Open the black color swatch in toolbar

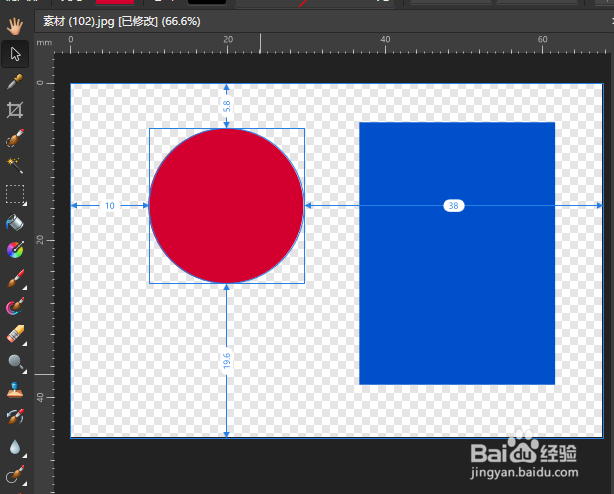207,2
